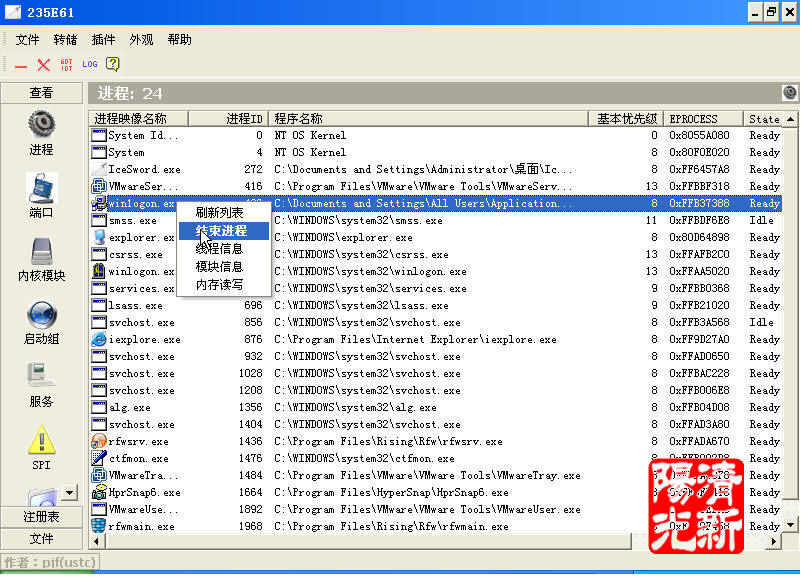Choose 线程信息 in context menu
Screen dimensions: 808x578
(x=224, y=249)
